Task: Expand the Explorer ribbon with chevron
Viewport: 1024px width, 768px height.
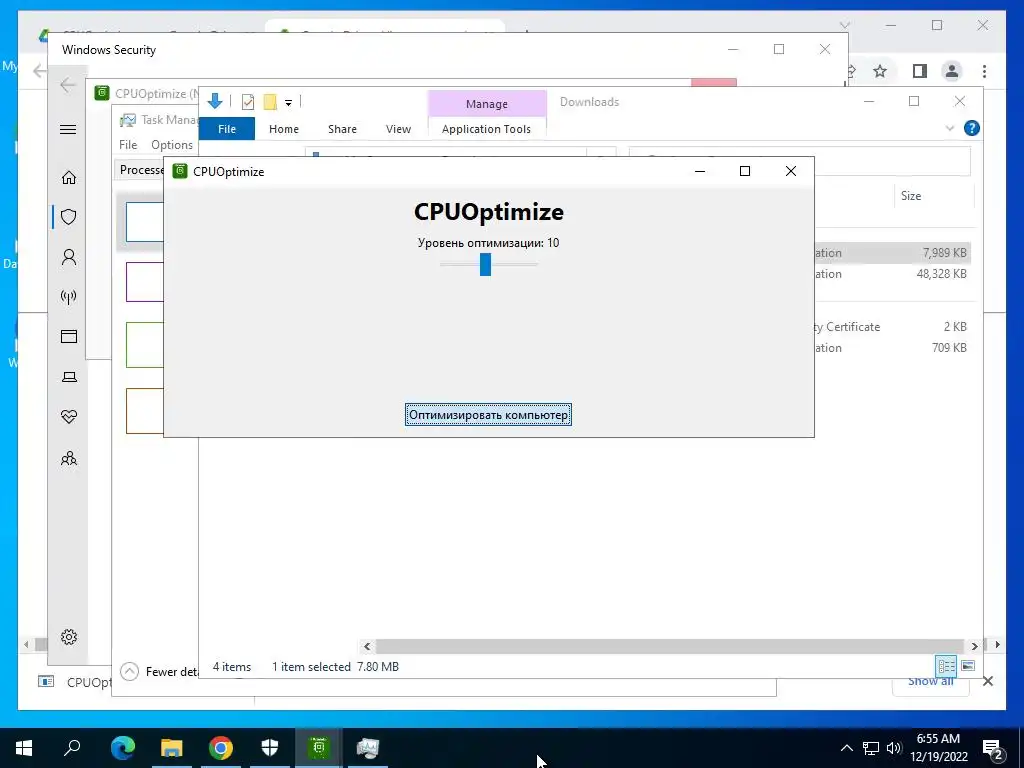Action: point(950,128)
